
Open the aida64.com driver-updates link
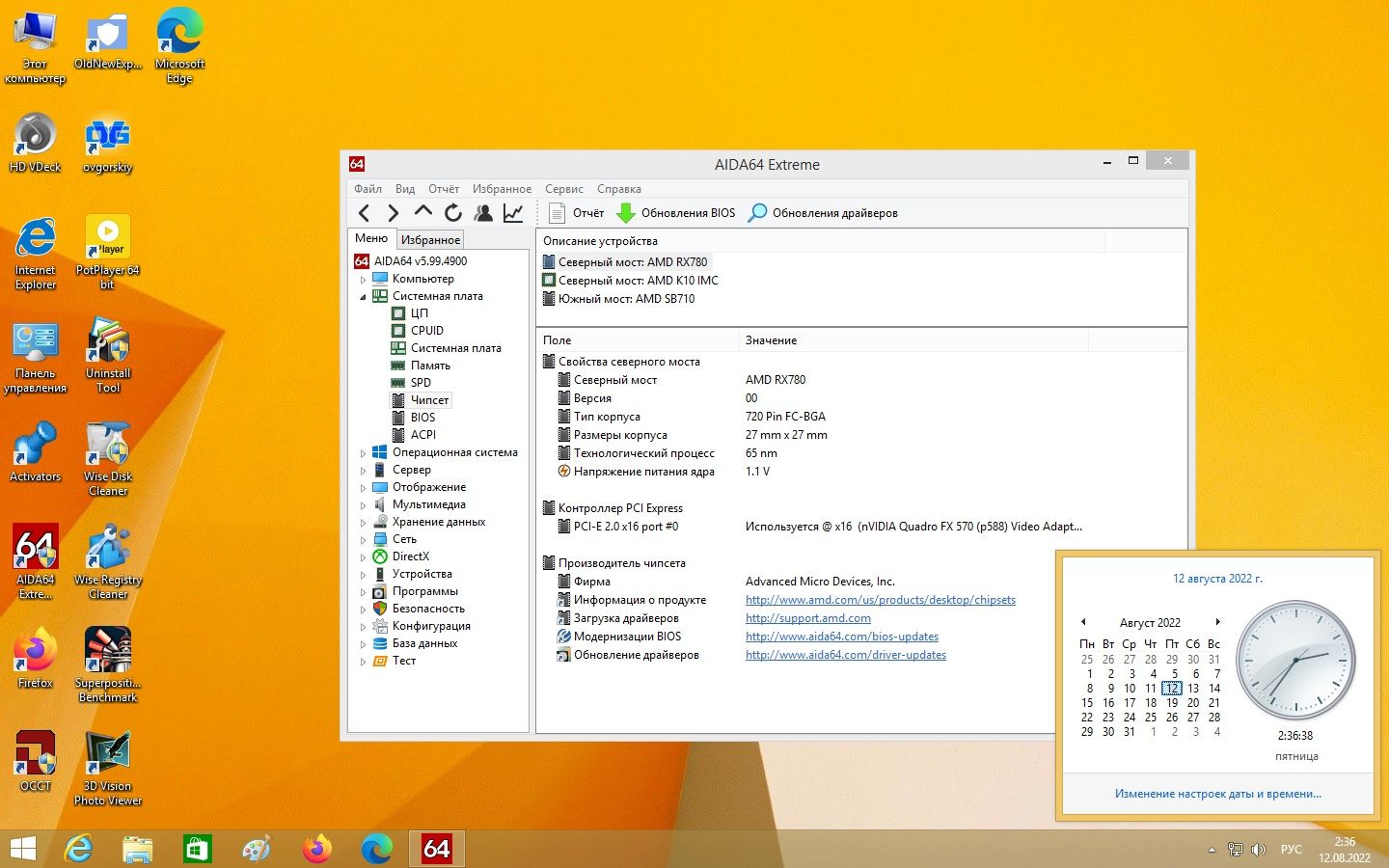pyautogui.click(x=846, y=655)
